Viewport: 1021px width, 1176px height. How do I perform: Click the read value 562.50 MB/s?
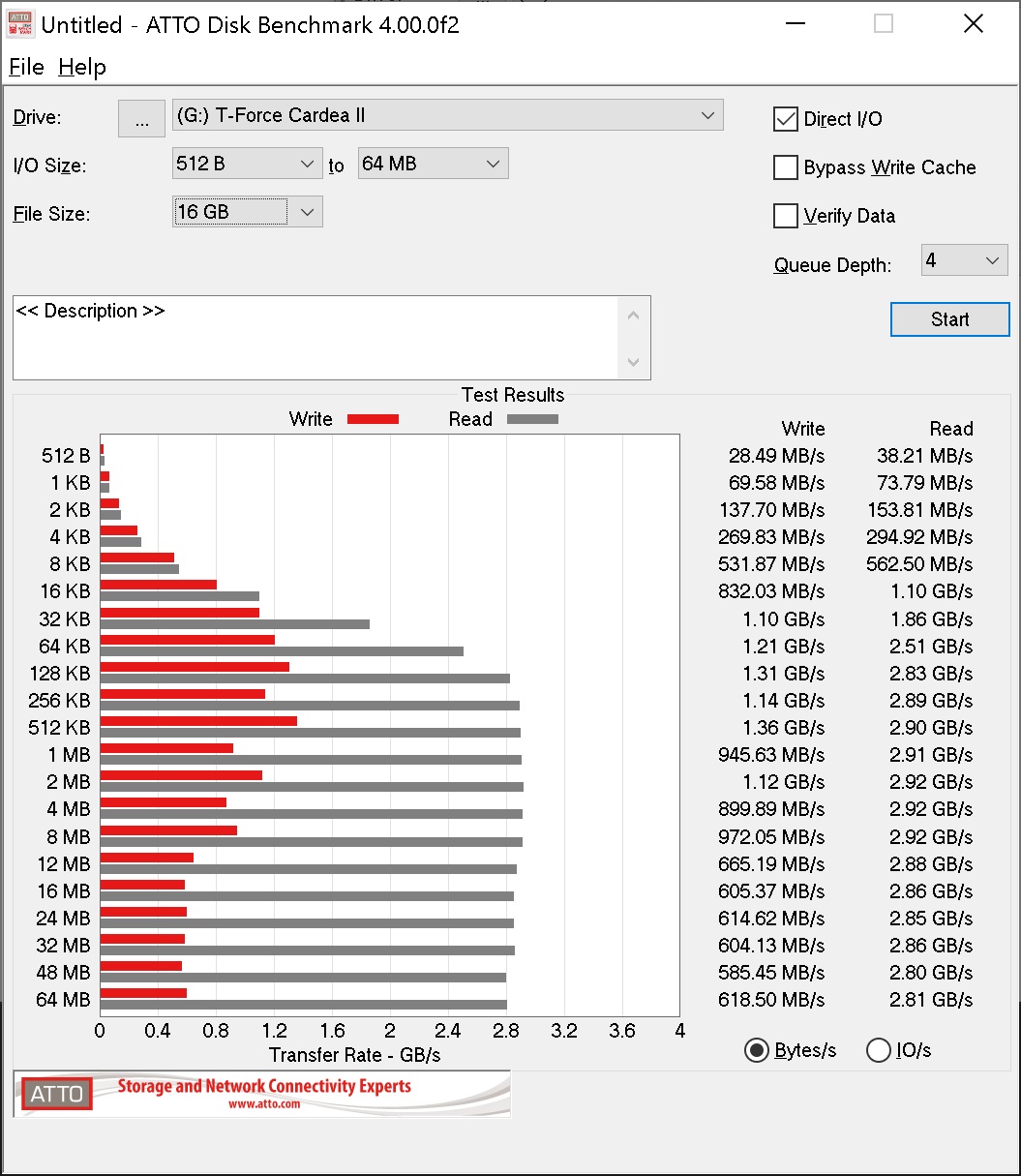[919, 564]
